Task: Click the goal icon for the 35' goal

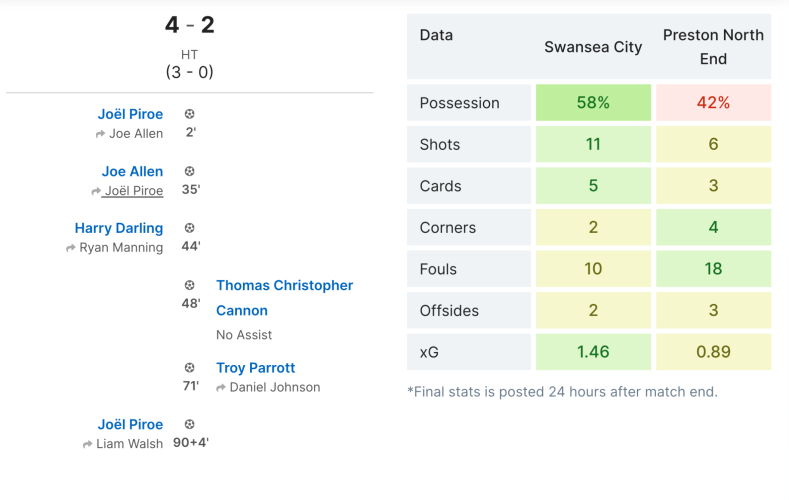Action: 190,171
